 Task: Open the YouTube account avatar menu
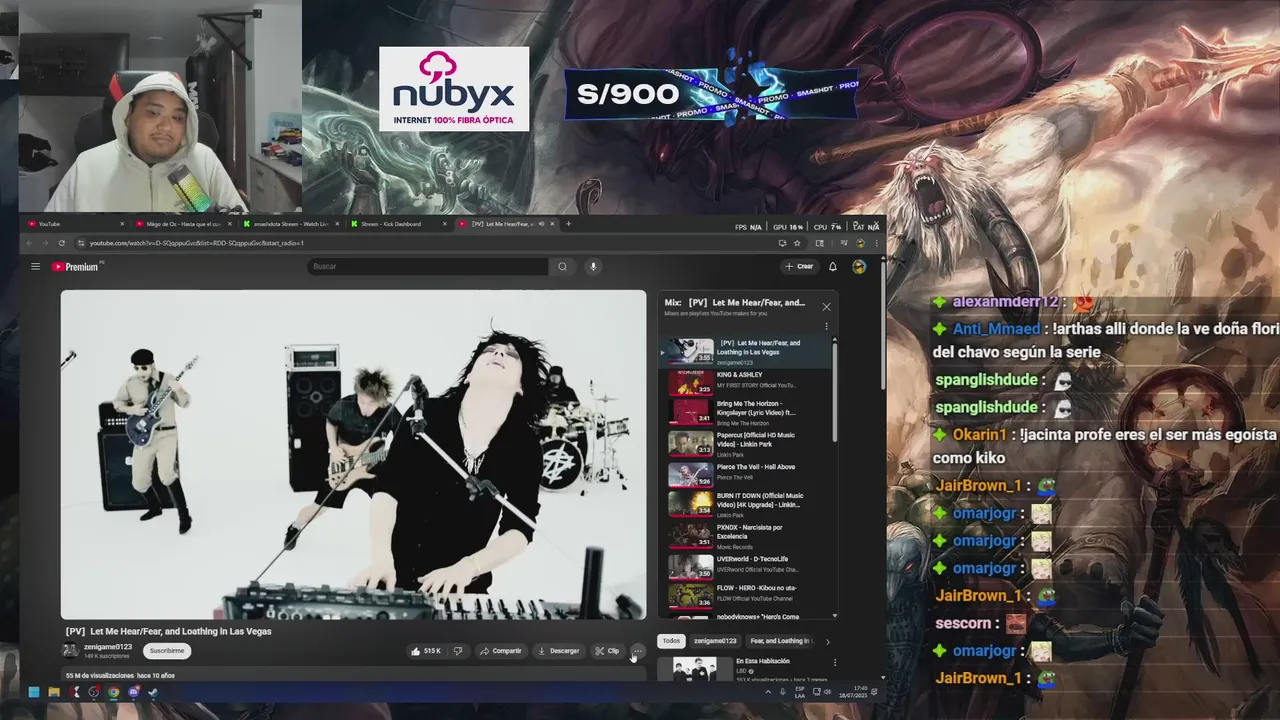pos(859,267)
